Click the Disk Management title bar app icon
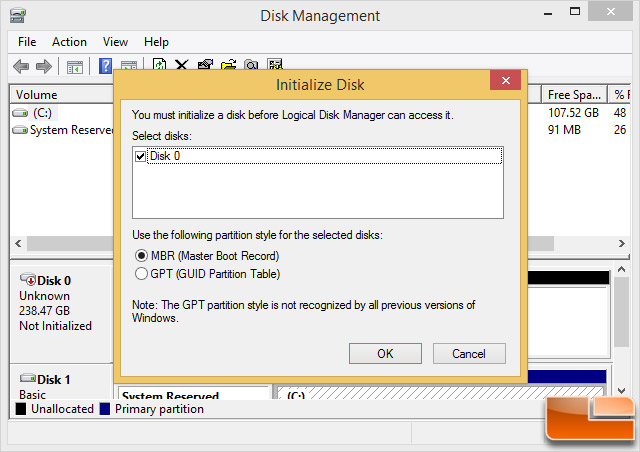 pos(18,16)
